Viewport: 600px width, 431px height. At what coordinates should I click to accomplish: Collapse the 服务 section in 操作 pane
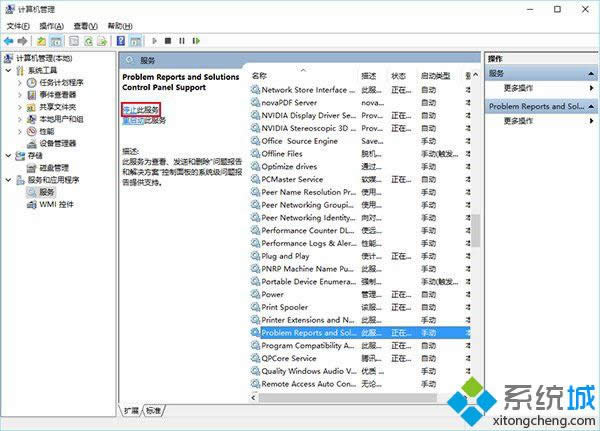pyautogui.click(x=591, y=73)
